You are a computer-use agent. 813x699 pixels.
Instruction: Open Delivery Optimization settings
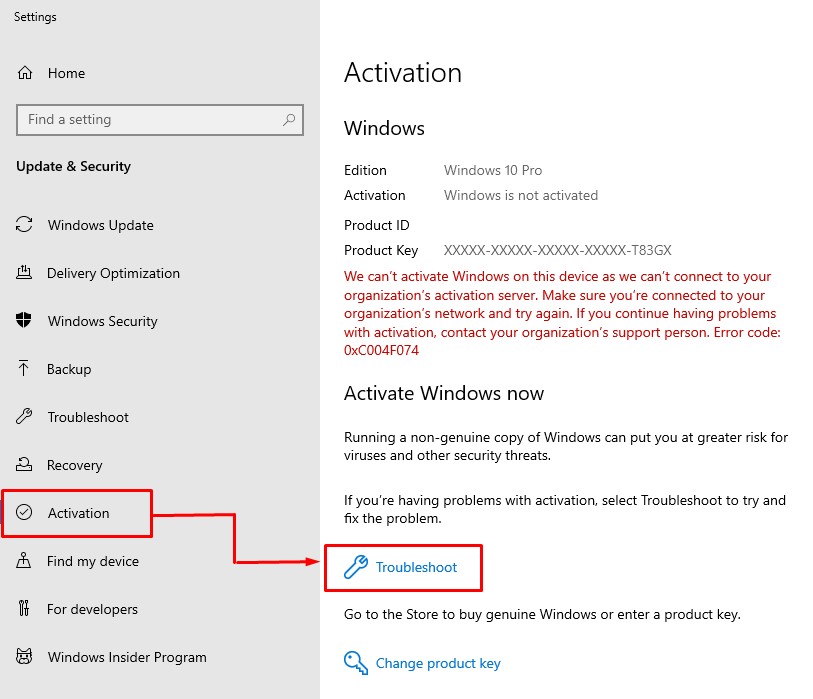tap(23, 273)
